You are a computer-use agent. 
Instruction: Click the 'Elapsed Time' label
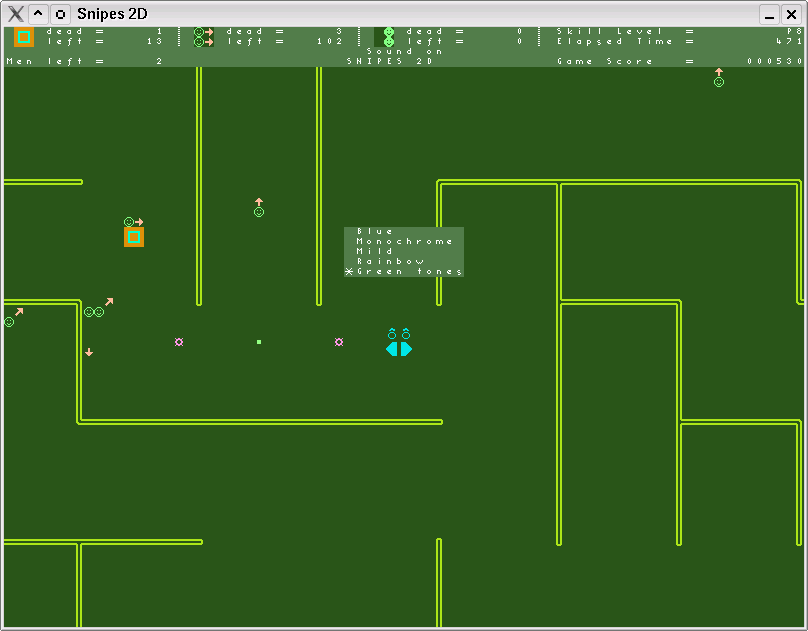615,41
